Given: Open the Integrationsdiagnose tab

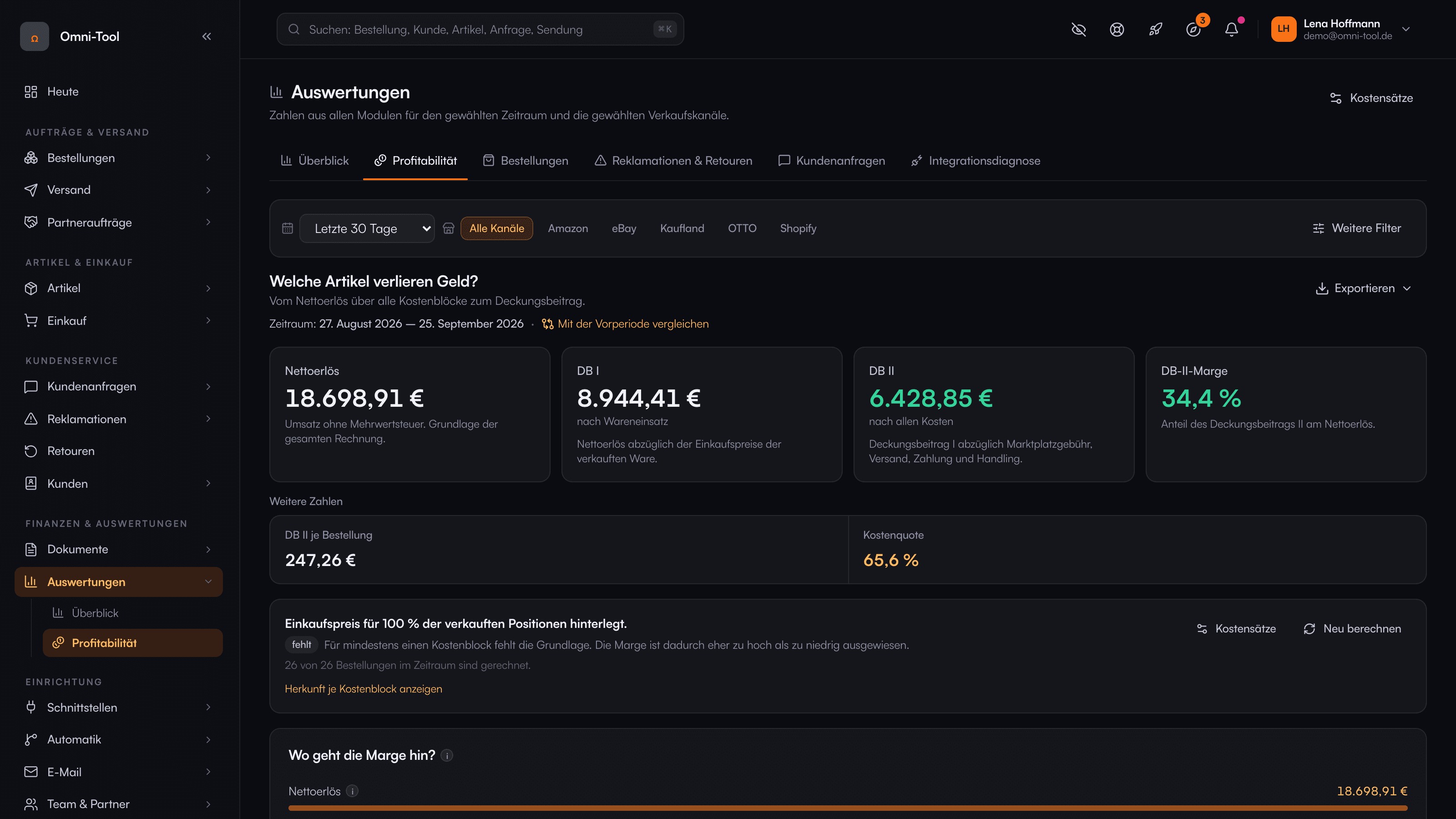Looking at the screenshot, I should [976, 161].
